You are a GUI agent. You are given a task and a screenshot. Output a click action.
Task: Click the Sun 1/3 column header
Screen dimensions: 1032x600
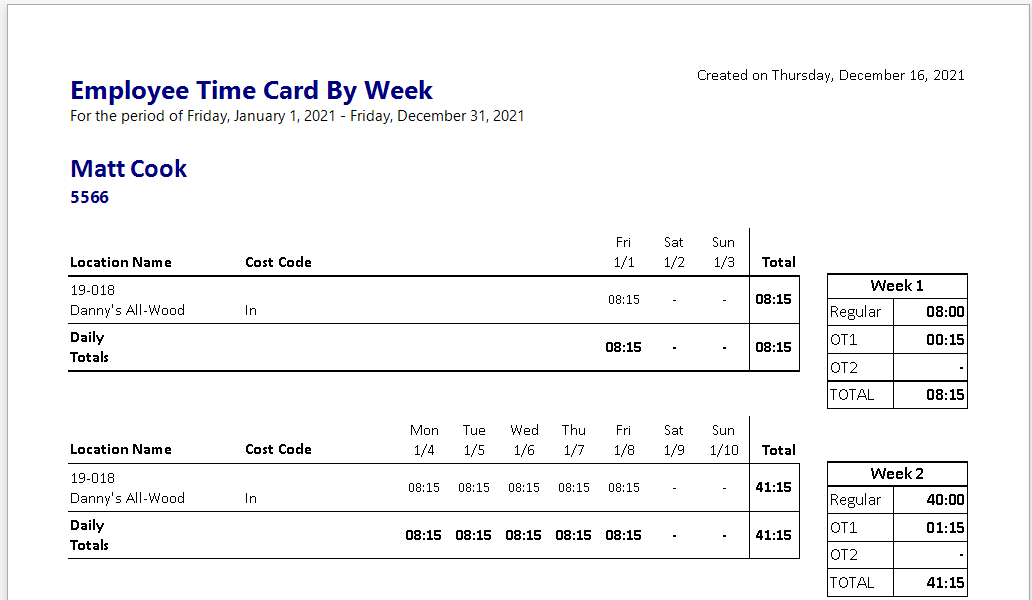723,252
